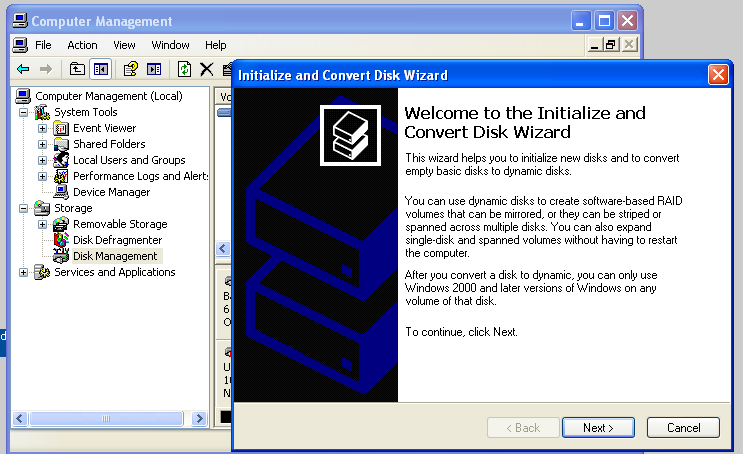
Task: Expand Local Users and Groups node
Action: point(42,161)
